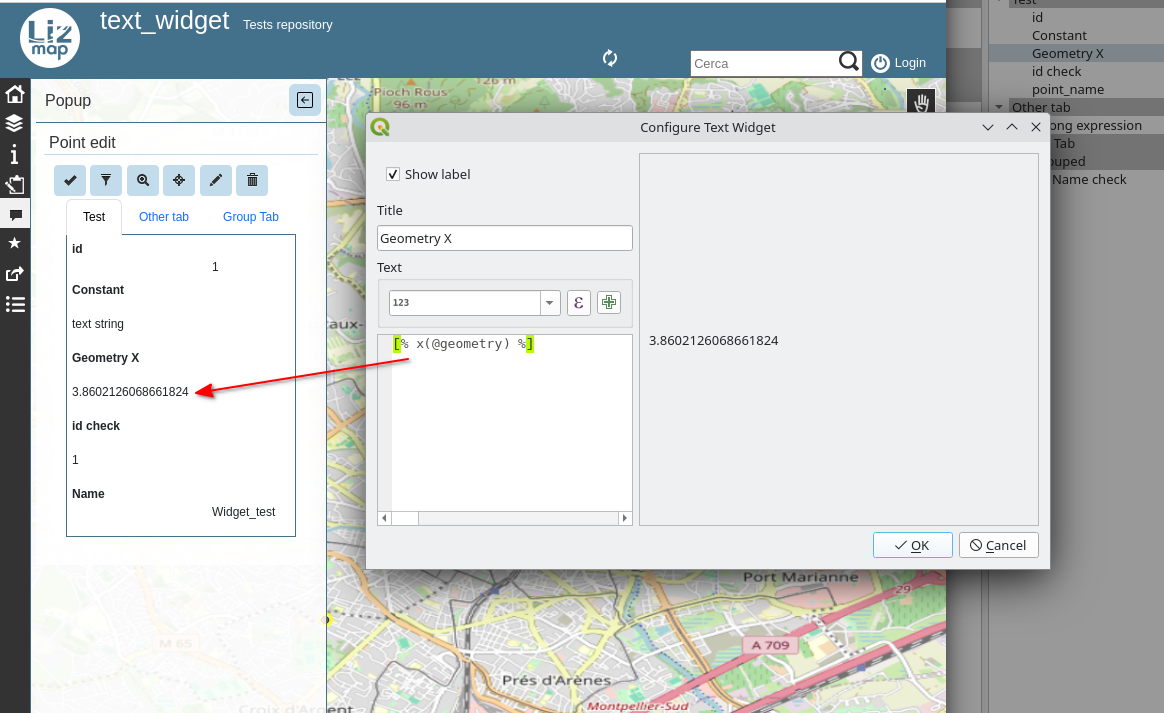
Task: Uncheck the Show label checkbox
Action: [393, 174]
